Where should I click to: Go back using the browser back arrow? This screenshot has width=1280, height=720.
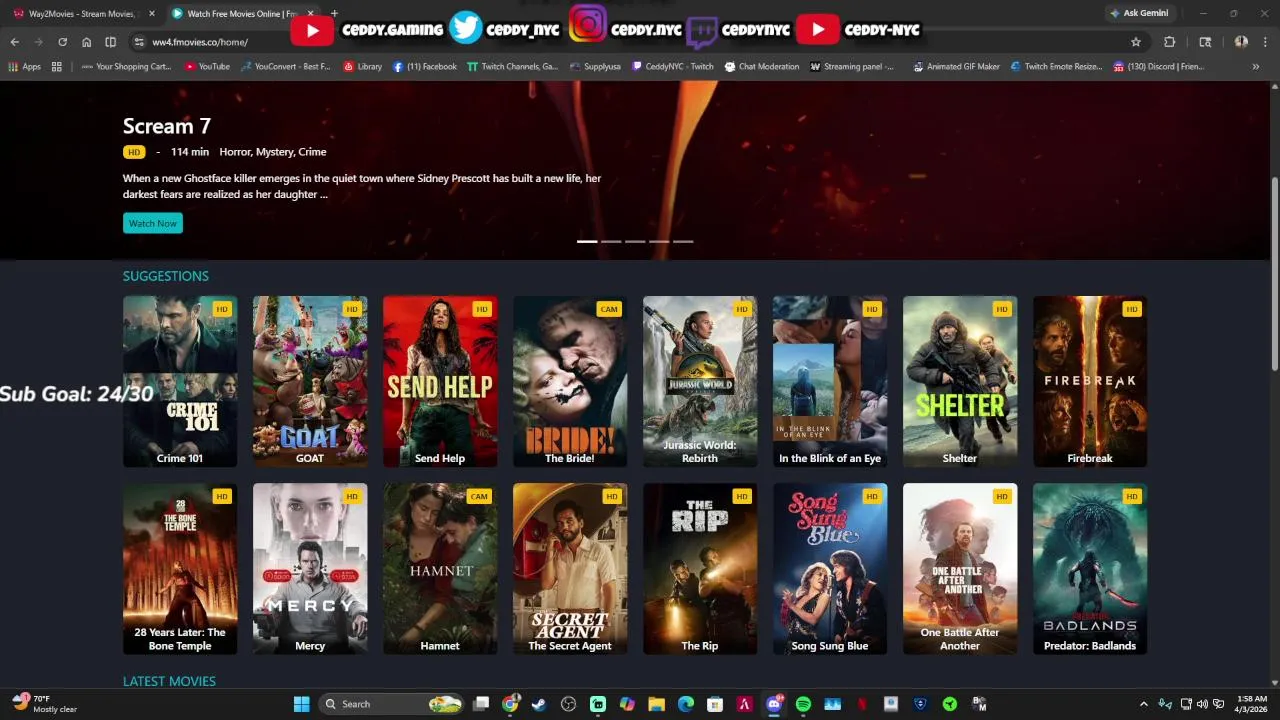pos(14,42)
